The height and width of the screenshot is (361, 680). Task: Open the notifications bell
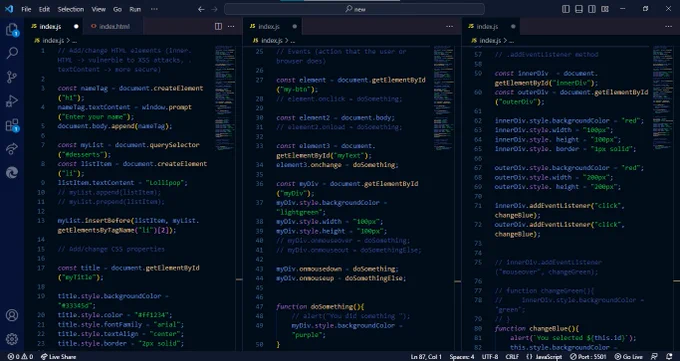click(x=669, y=357)
